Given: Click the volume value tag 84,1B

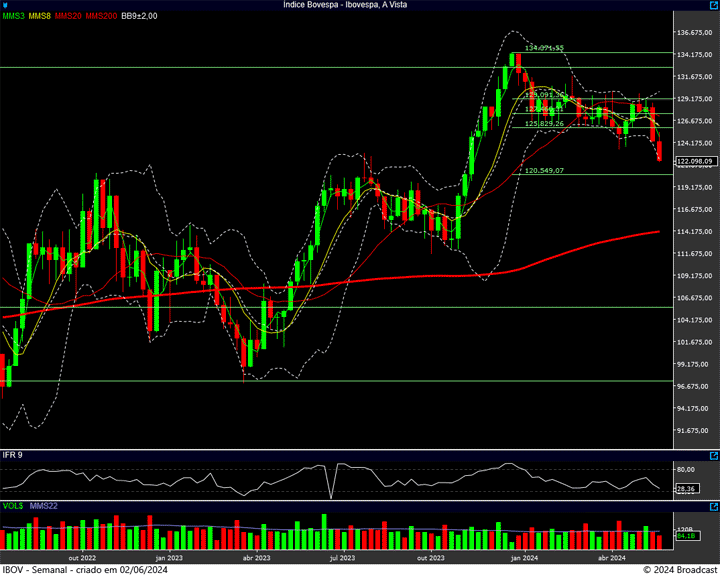Looking at the screenshot, I should [686, 537].
